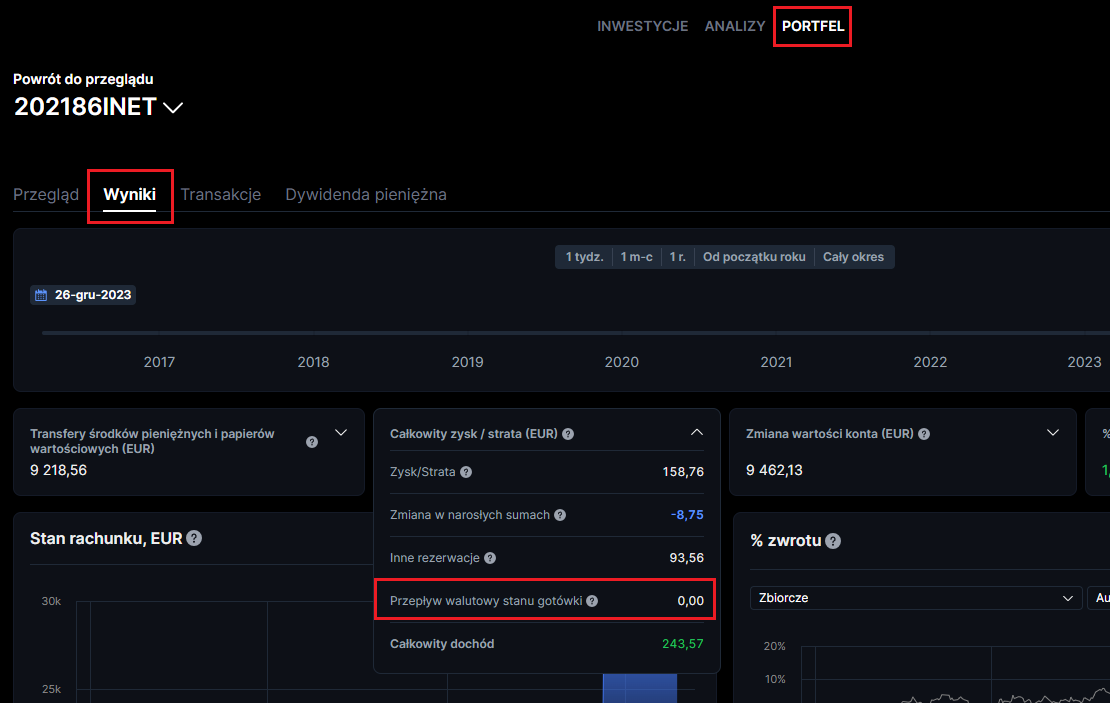The image size is (1110, 703).
Task: Open help icon for Inne rezerwacje
Action: (x=490, y=558)
